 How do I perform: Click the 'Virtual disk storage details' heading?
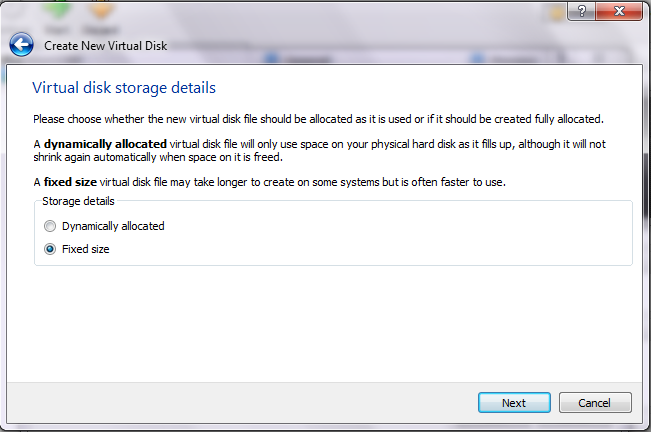(124, 89)
